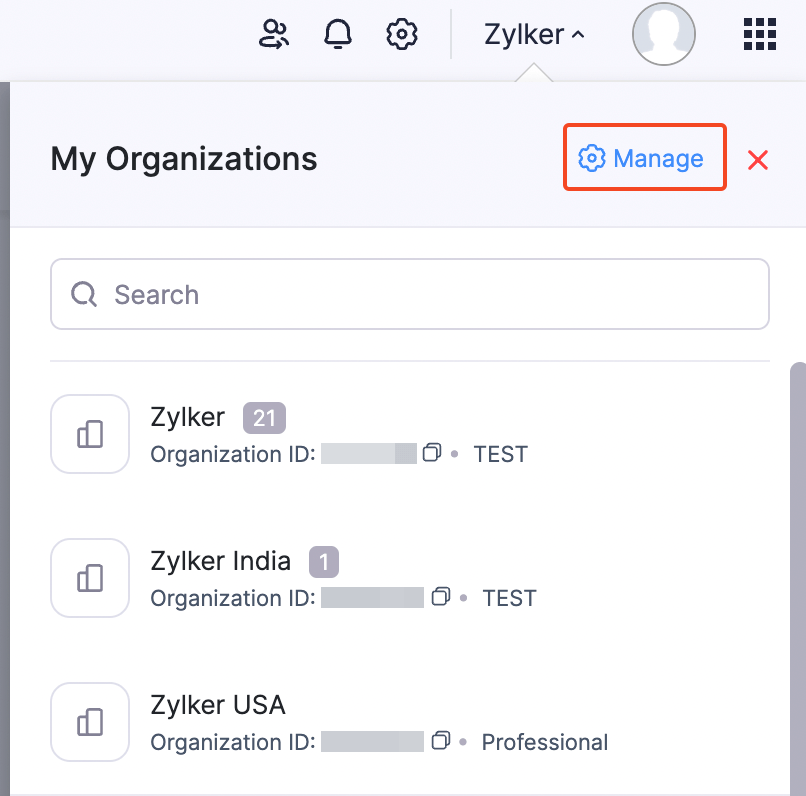Open the profile avatar menu
Image resolution: width=806 pixels, height=796 pixels.
pyautogui.click(x=663, y=33)
